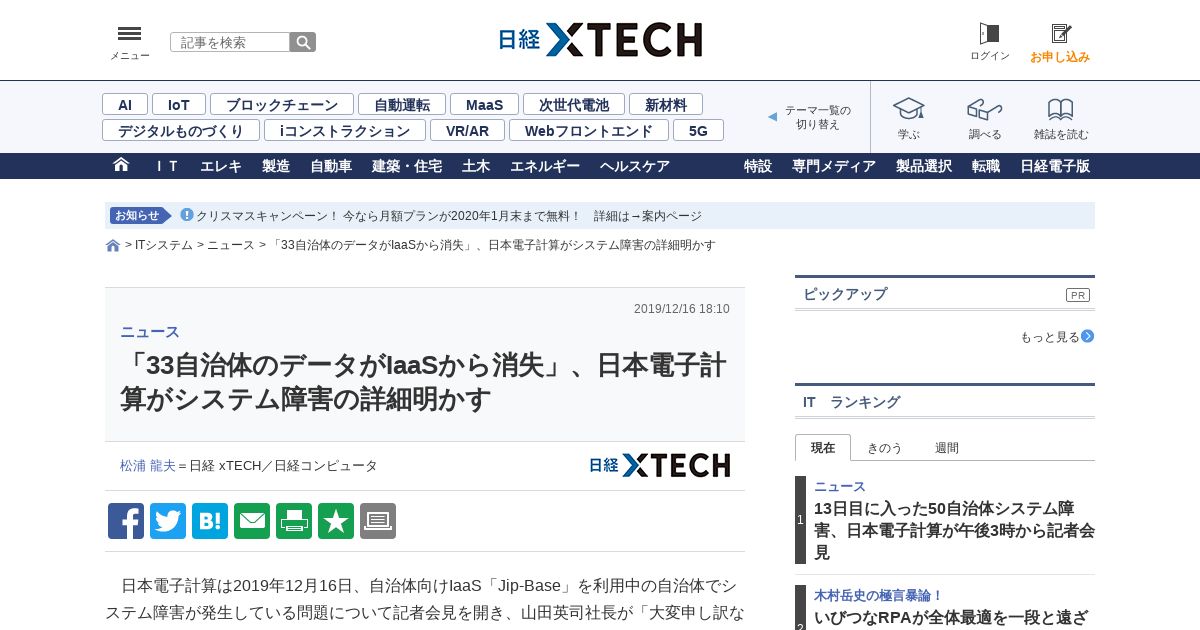Select the IoT theme tag
The width and height of the screenshot is (1200, 630).
[x=179, y=104]
